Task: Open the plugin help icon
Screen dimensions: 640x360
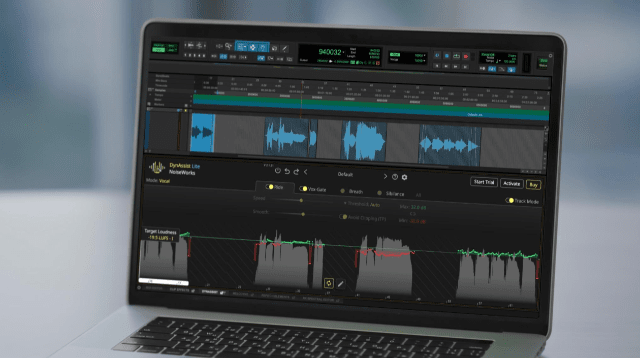Action: (x=395, y=177)
